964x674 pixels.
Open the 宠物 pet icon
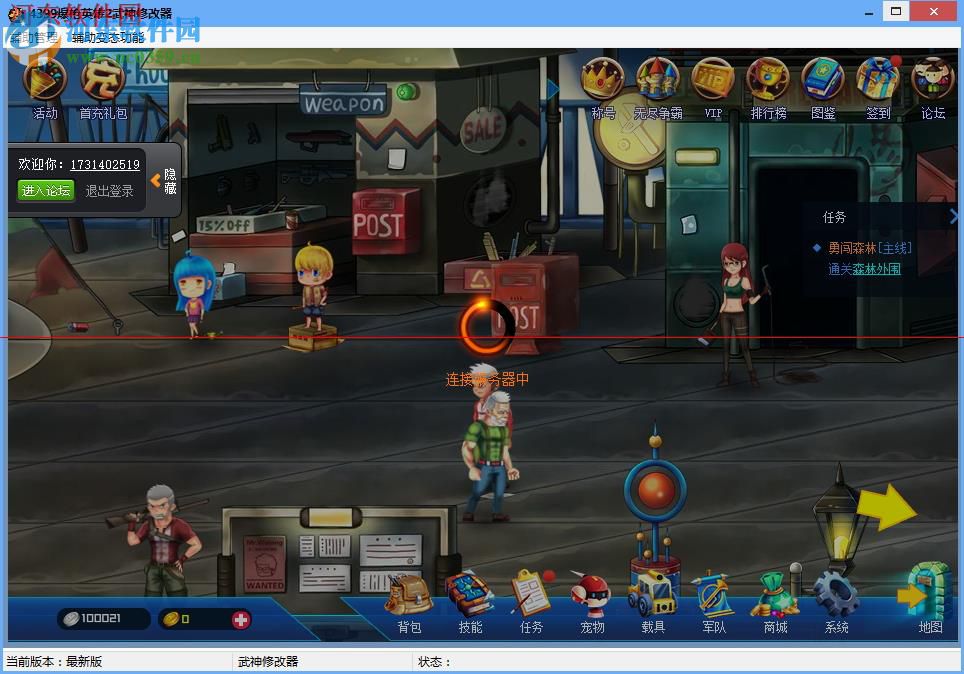592,603
